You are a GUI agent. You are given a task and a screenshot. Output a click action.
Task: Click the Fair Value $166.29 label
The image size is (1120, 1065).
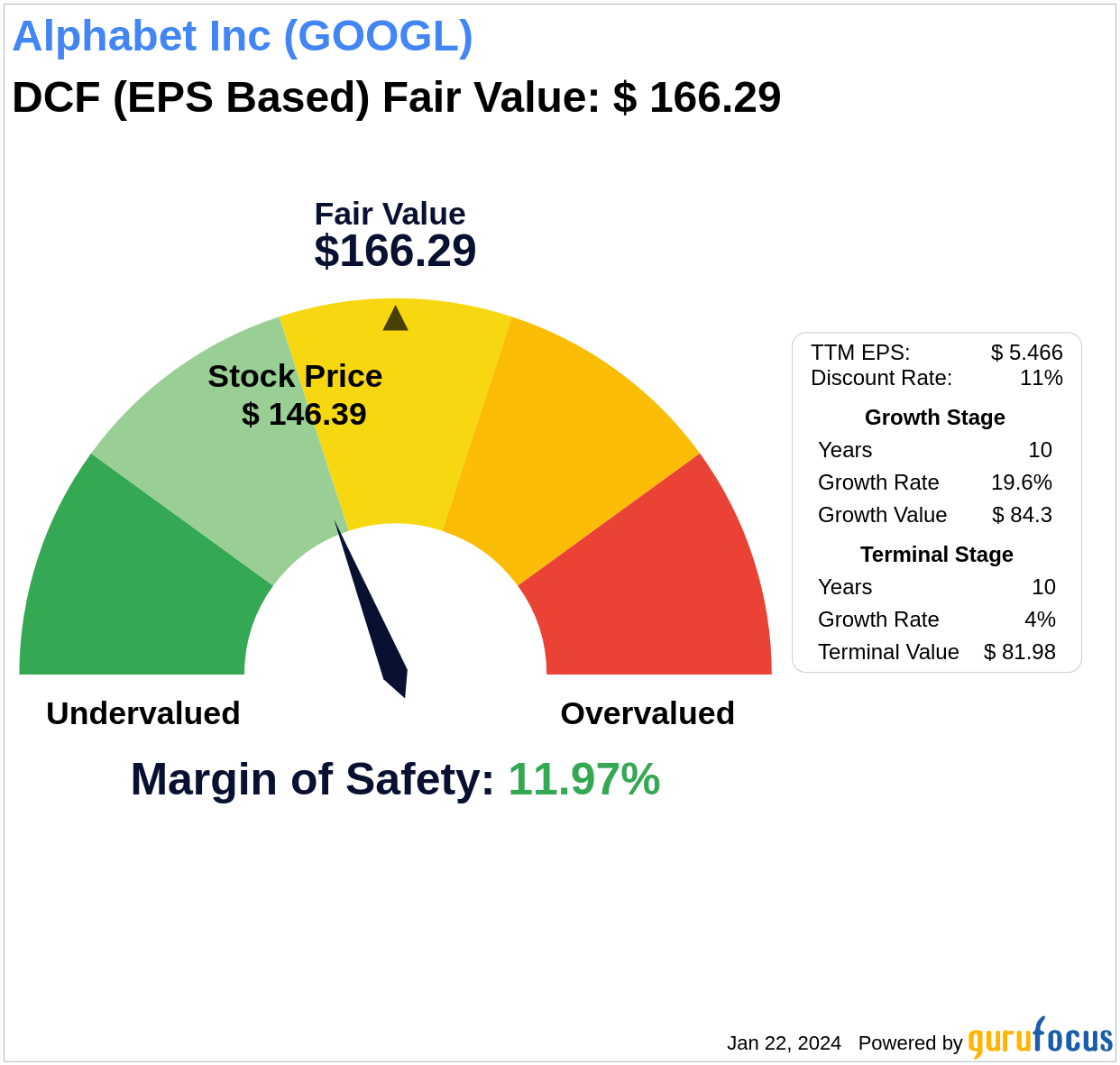(395, 235)
